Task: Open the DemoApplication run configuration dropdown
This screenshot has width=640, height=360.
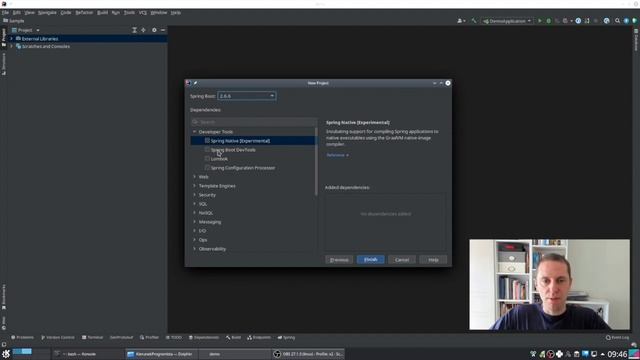Action: click(x=507, y=21)
